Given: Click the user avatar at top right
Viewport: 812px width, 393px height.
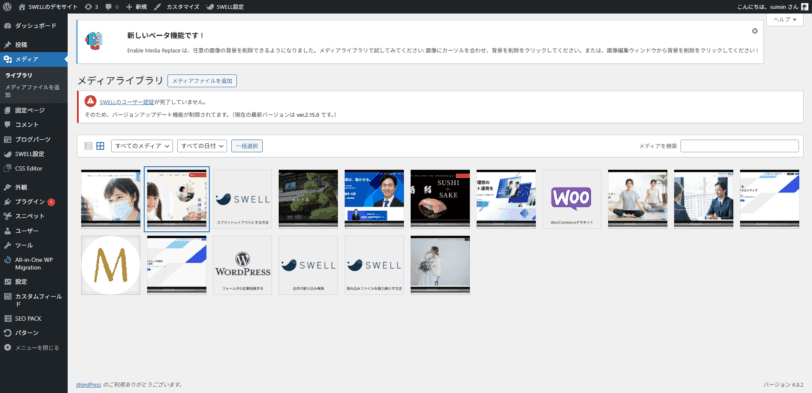Looking at the screenshot, I should pyautogui.click(x=804, y=7).
